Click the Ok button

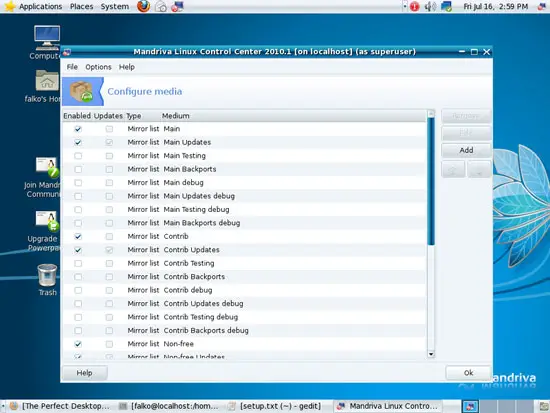tap(468, 373)
